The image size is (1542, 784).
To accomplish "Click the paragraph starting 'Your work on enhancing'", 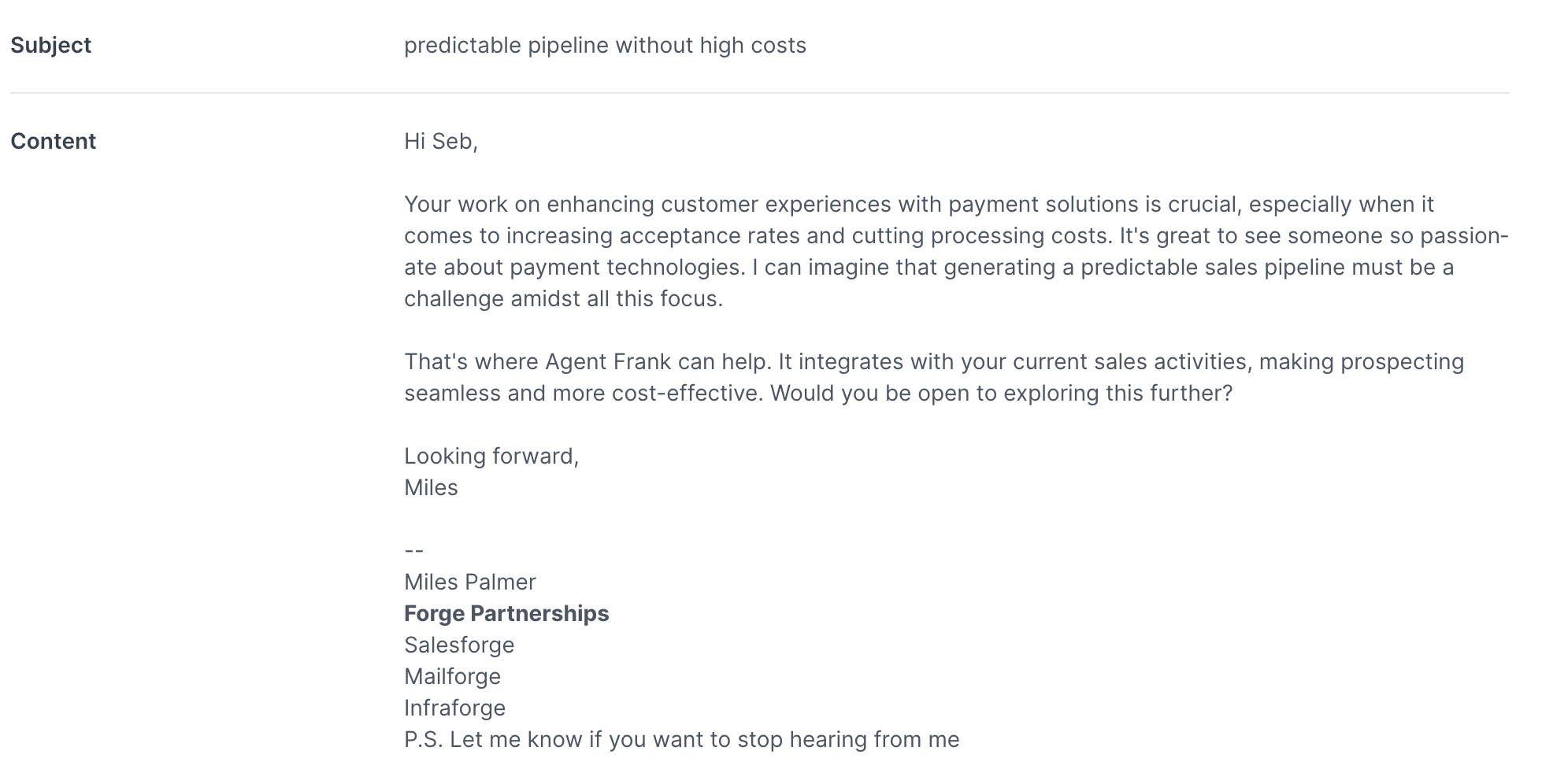I will point(956,251).
